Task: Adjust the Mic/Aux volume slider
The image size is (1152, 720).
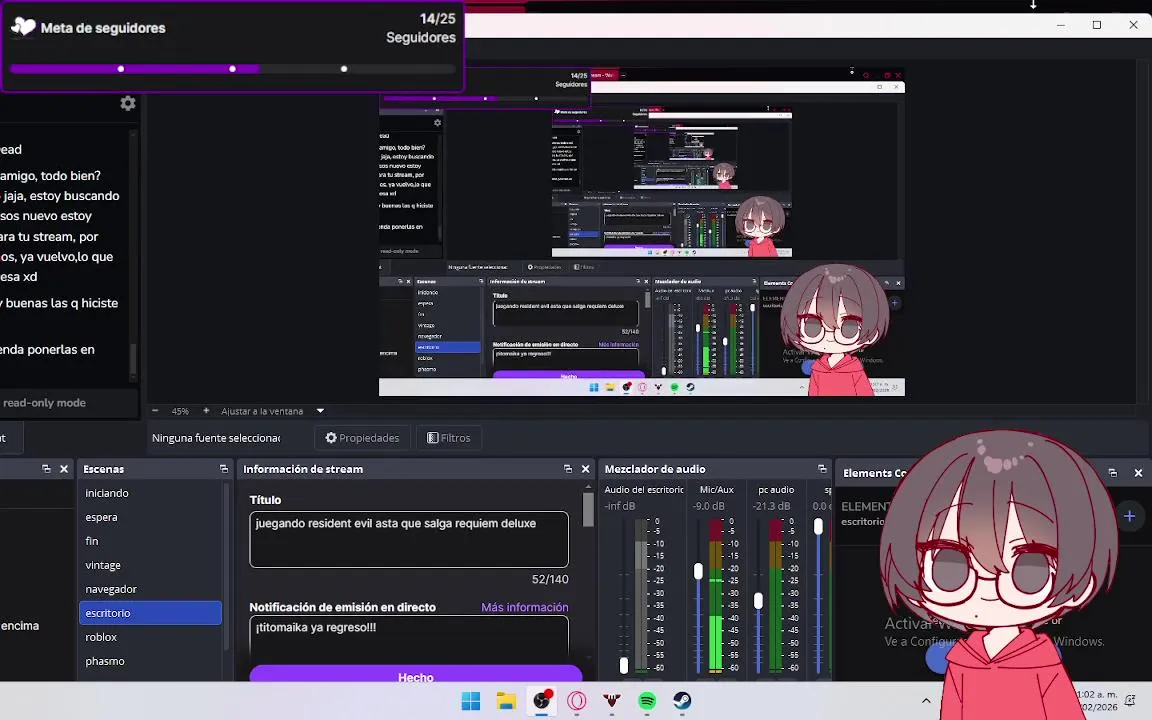Action: tap(698, 571)
